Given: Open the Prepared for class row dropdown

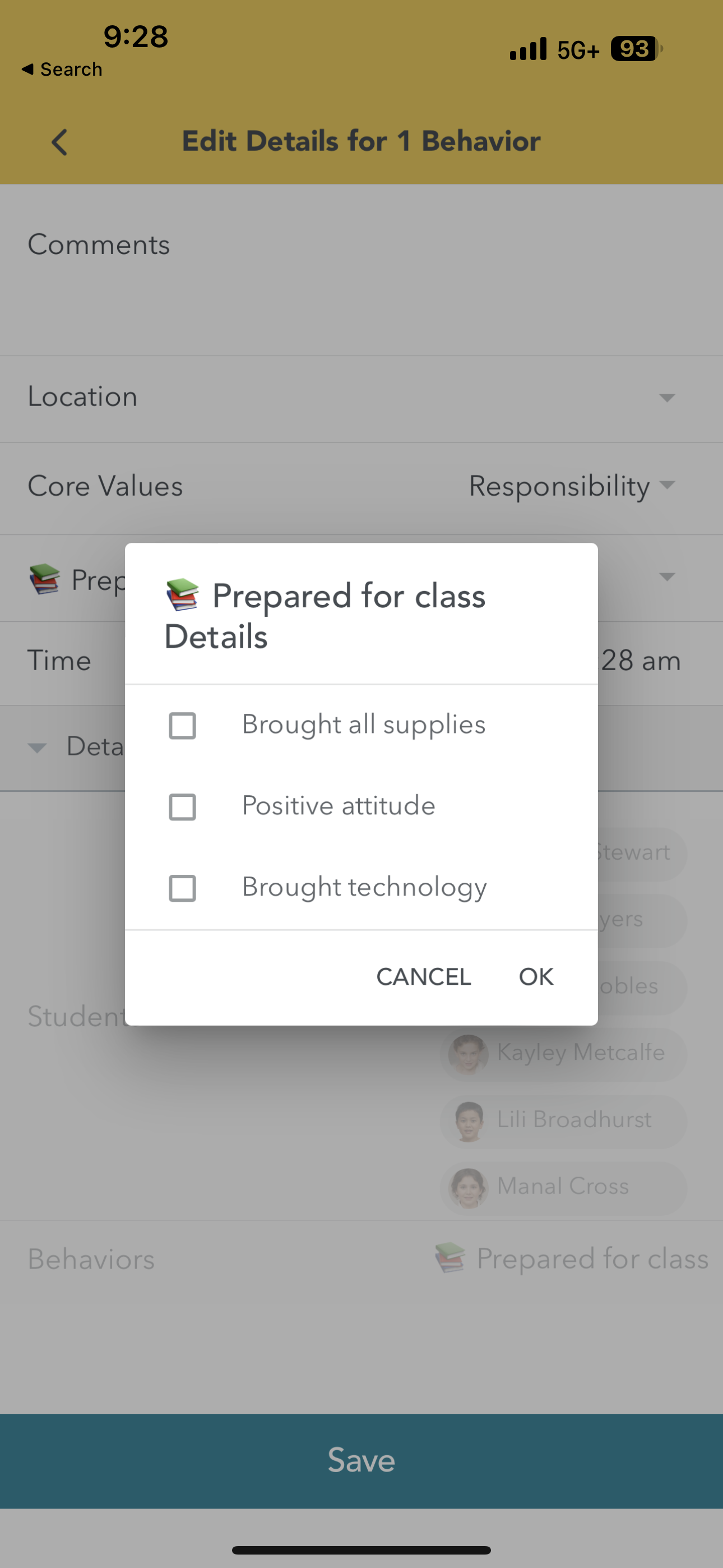Looking at the screenshot, I should 667,577.
